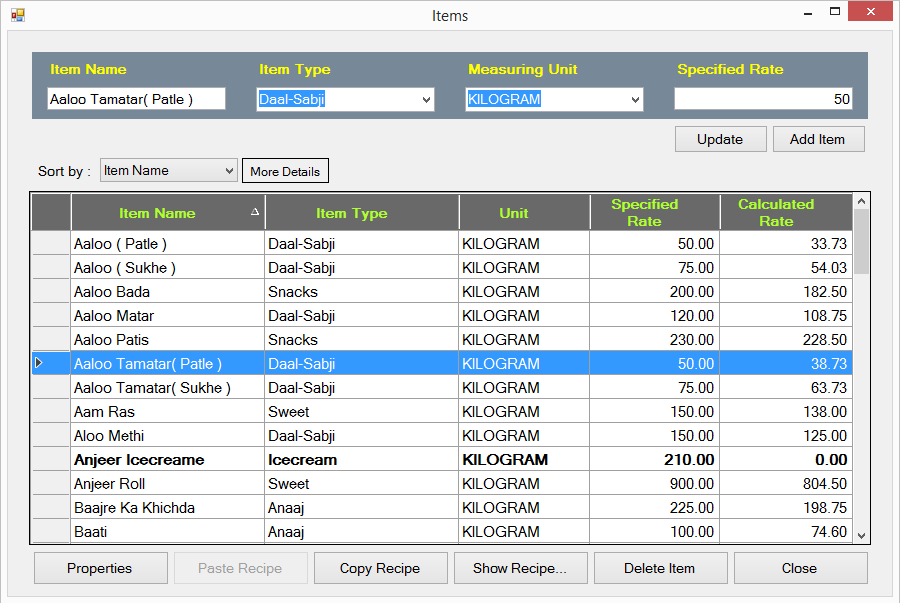
Task: Click the 182.50 calculated rate cell
Action: pyautogui.click(x=786, y=292)
